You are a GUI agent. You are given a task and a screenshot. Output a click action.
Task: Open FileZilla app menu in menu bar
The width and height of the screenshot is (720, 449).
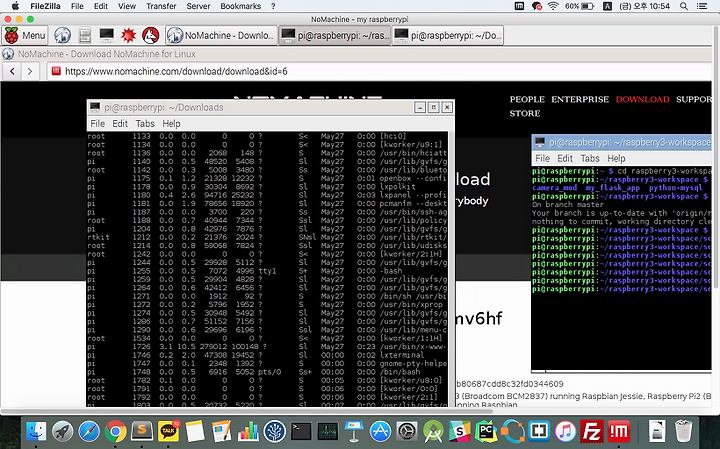(x=45, y=6)
